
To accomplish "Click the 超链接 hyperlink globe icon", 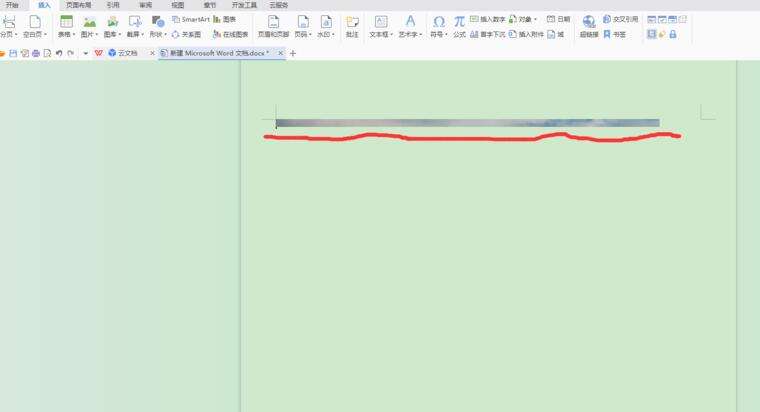I will click(589, 22).
